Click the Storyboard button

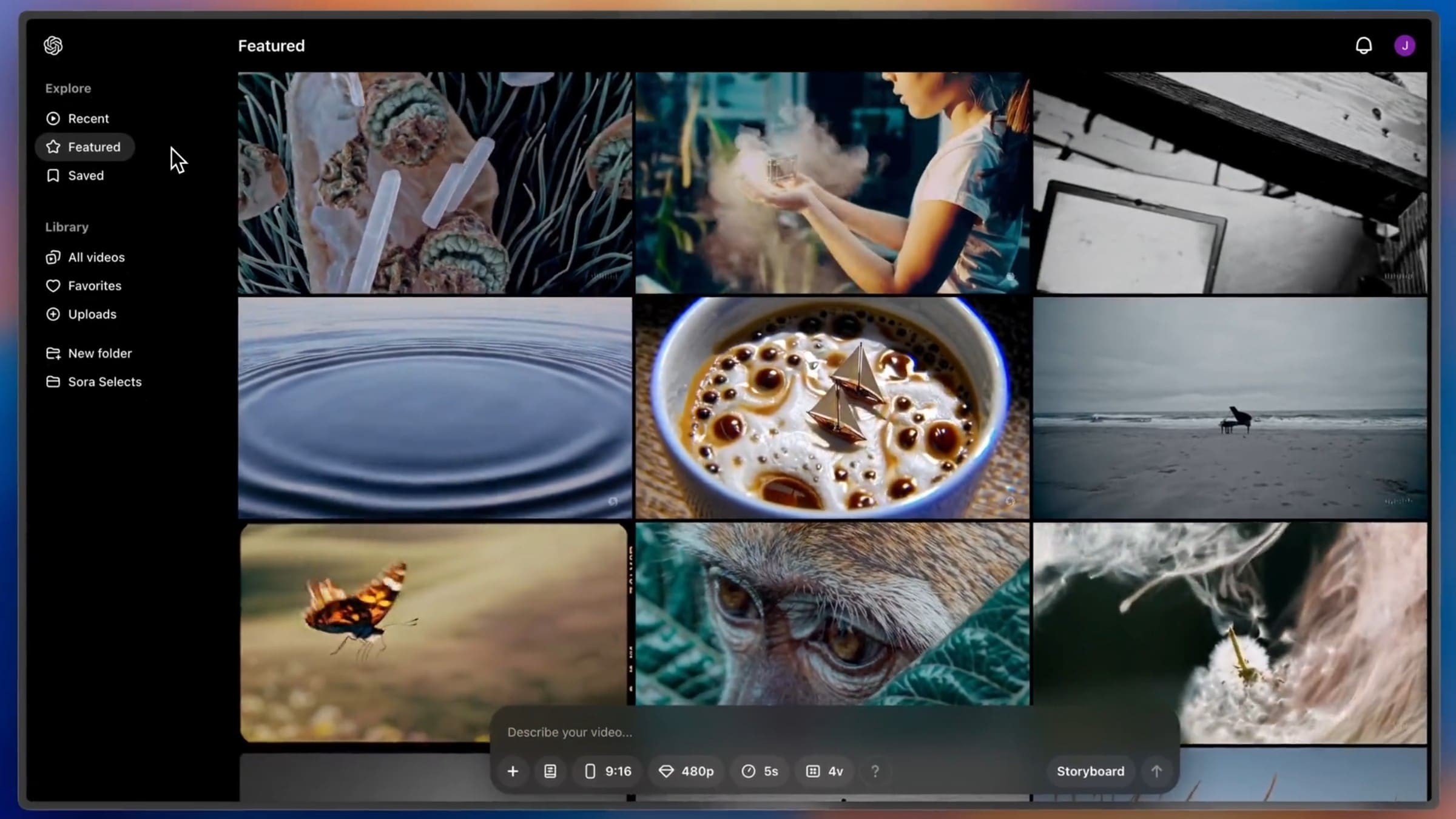tap(1090, 771)
